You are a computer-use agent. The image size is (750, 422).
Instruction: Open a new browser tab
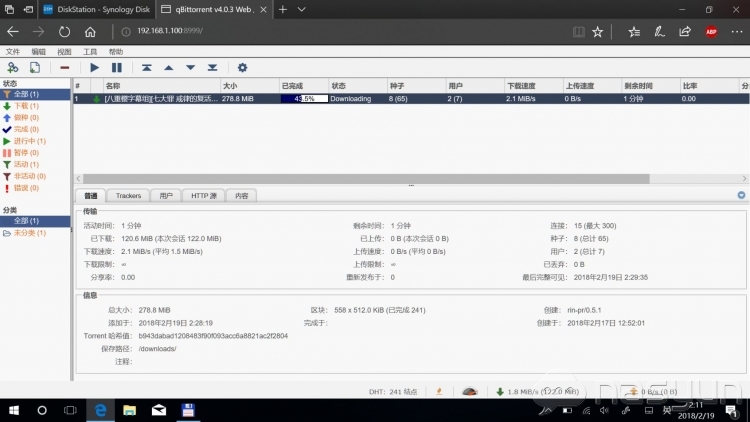[x=283, y=9]
